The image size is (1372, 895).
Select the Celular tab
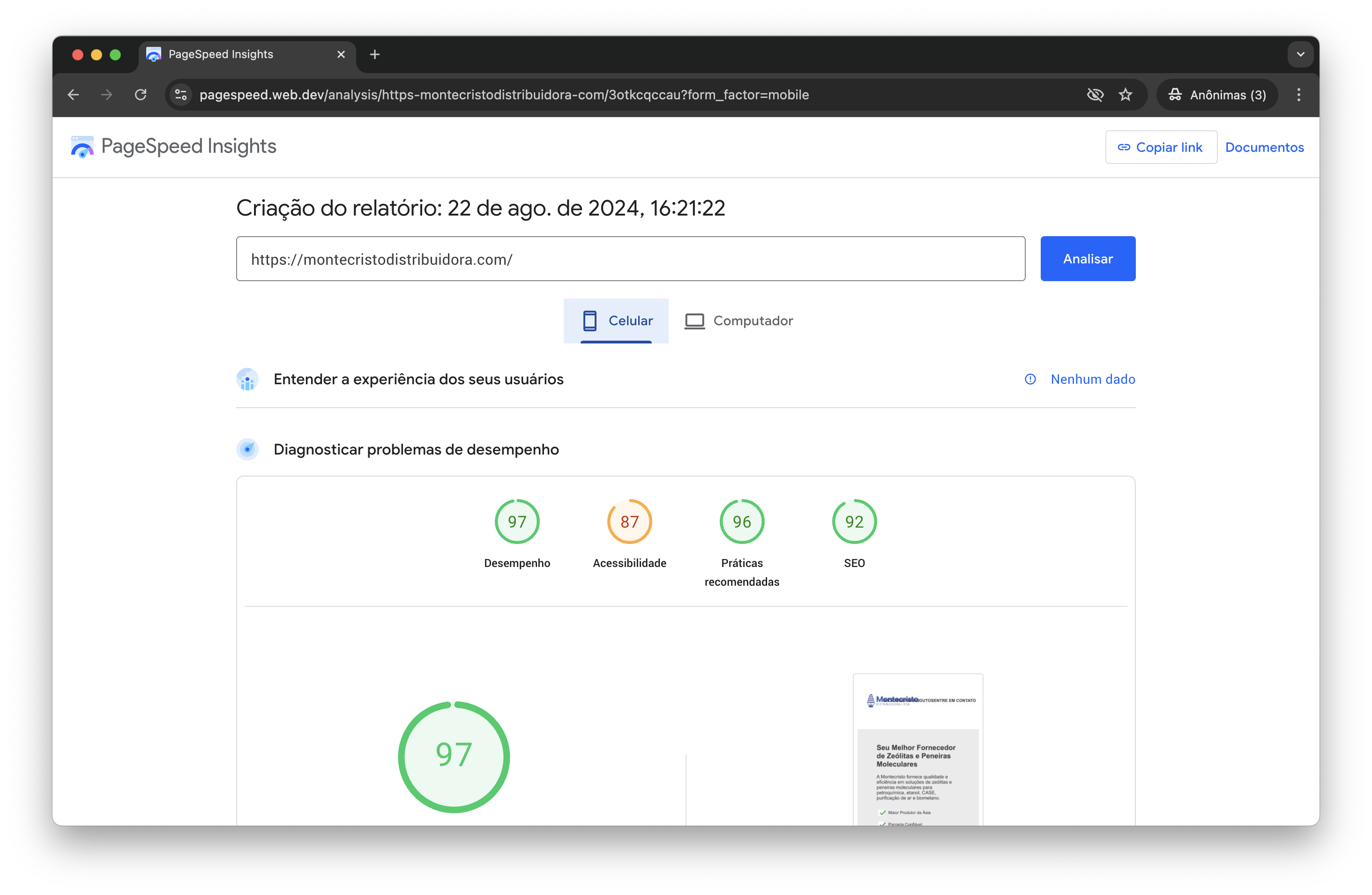pos(616,321)
